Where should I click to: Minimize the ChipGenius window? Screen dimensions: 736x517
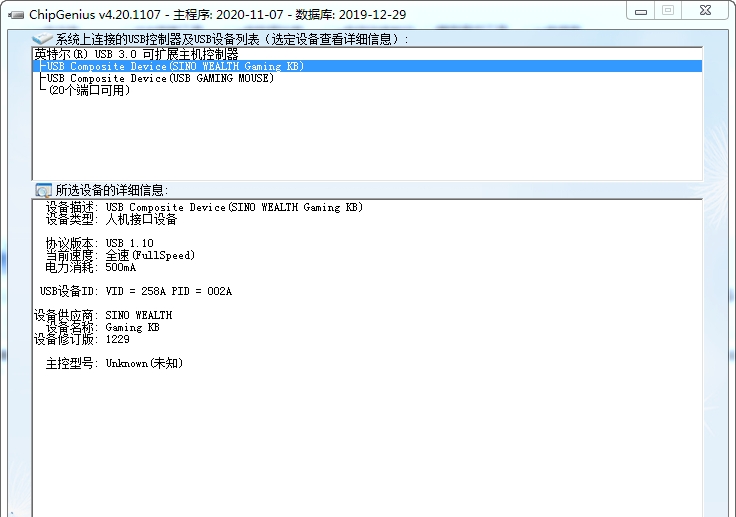pyautogui.click(x=642, y=10)
